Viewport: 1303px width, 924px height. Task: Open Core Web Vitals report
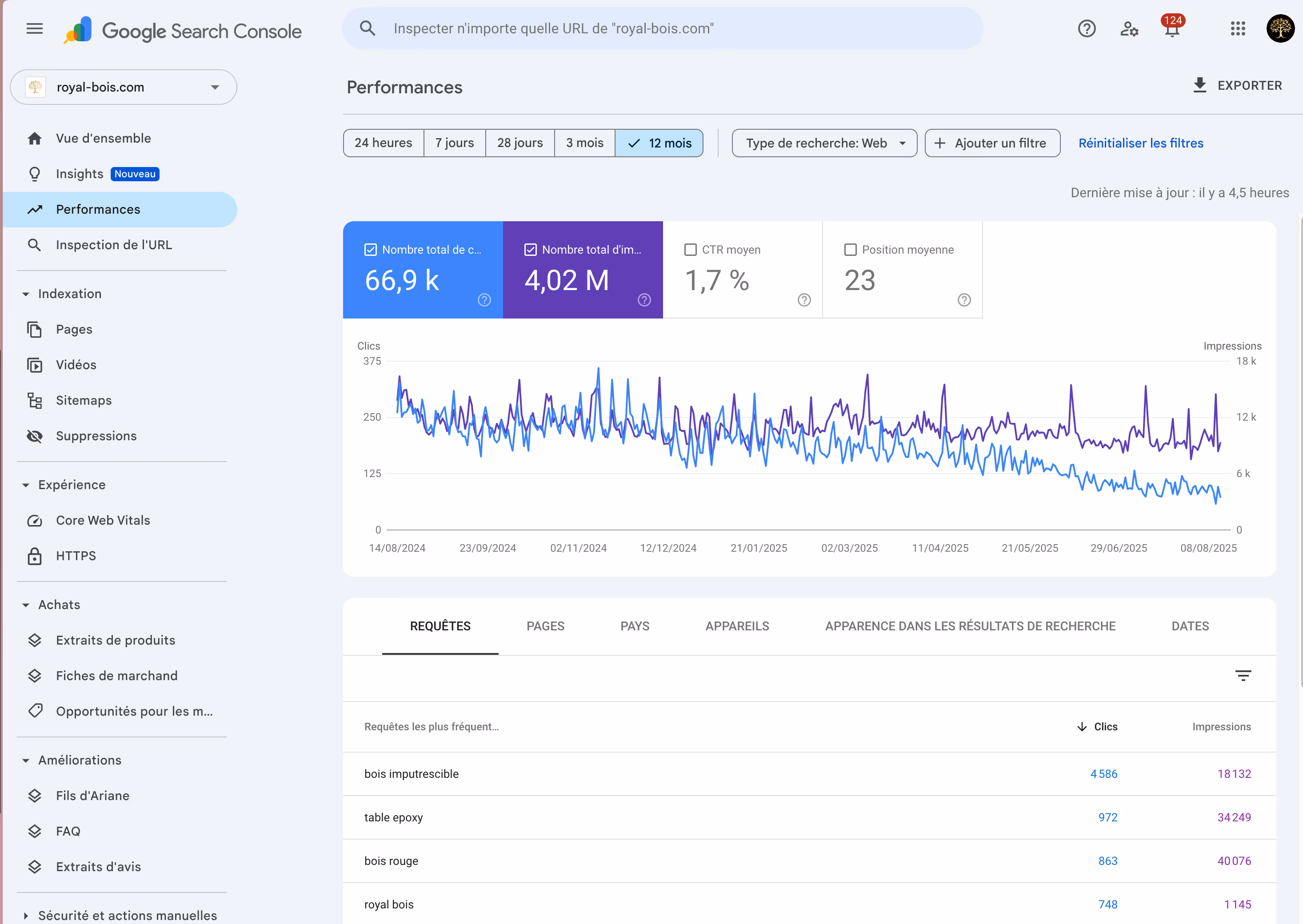(103, 520)
